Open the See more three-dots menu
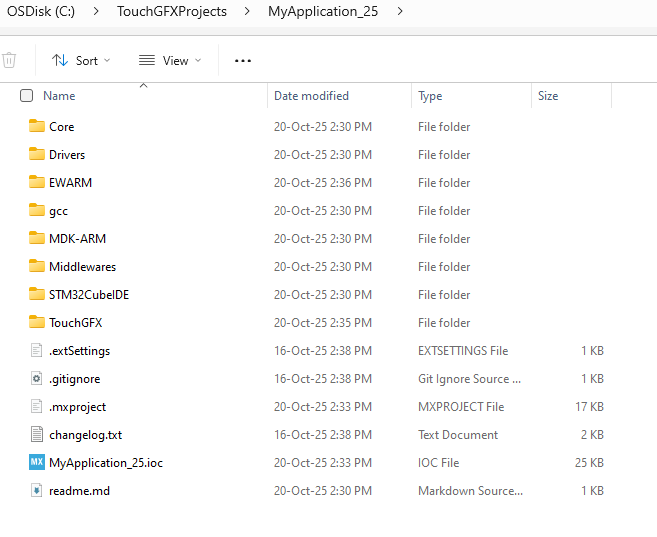The image size is (657, 537). pos(243,61)
